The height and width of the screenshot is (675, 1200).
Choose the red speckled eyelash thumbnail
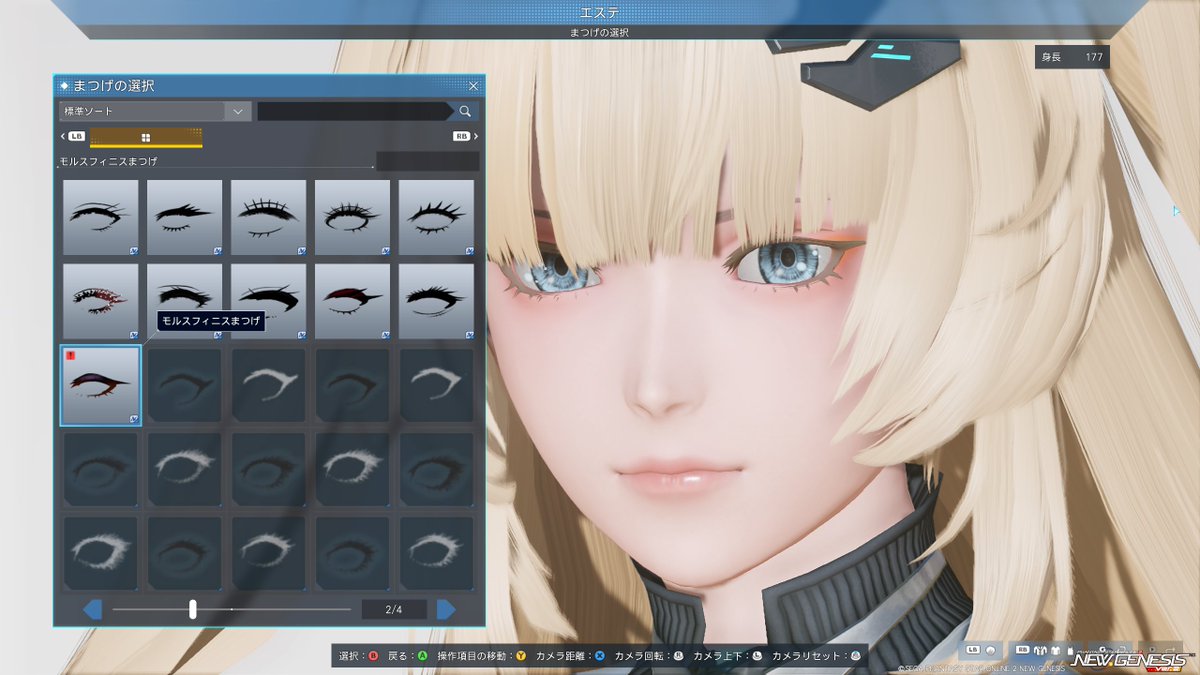(x=101, y=301)
